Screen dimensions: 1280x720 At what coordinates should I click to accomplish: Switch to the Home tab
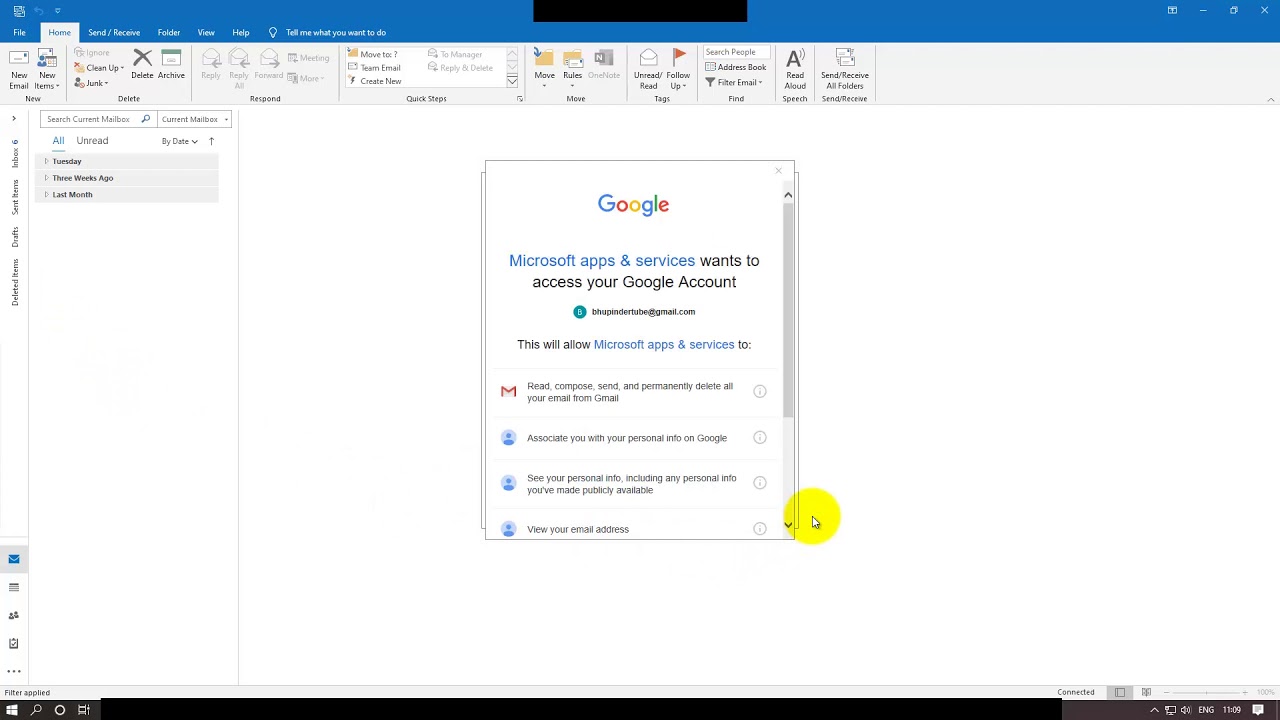click(59, 32)
